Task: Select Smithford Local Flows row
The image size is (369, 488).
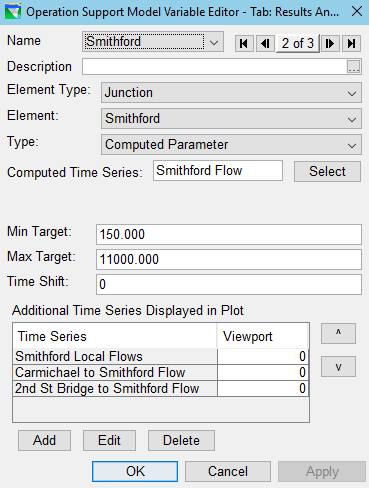Action: 161,356
